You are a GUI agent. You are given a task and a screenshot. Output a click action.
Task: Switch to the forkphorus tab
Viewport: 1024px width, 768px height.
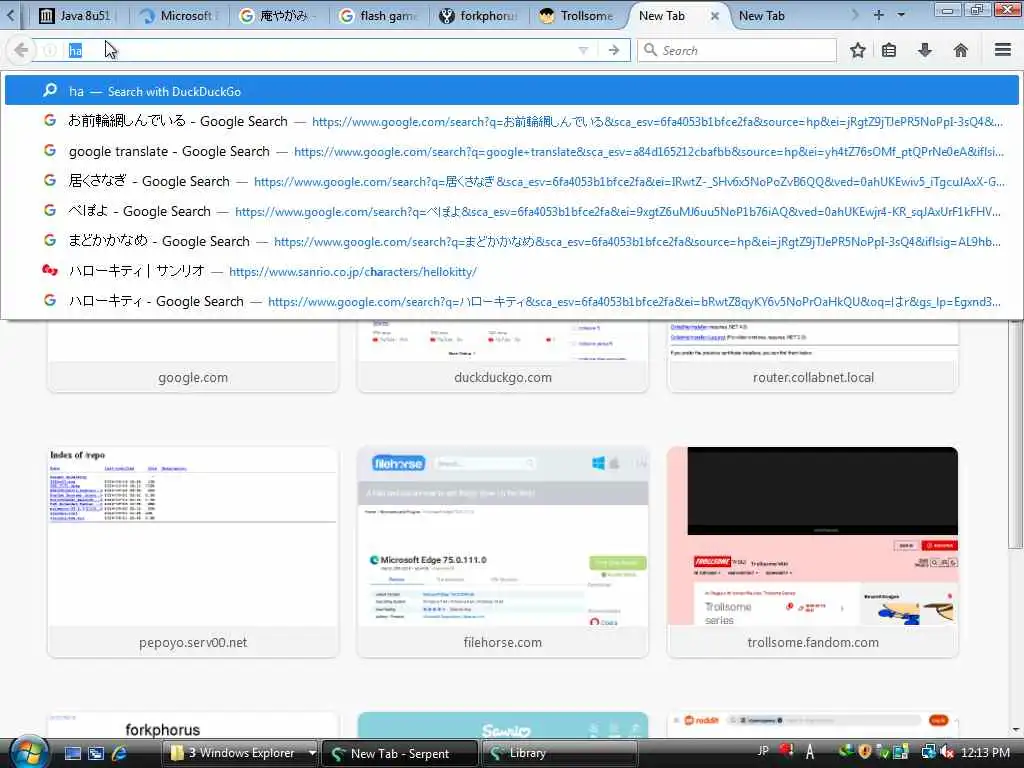pos(481,16)
